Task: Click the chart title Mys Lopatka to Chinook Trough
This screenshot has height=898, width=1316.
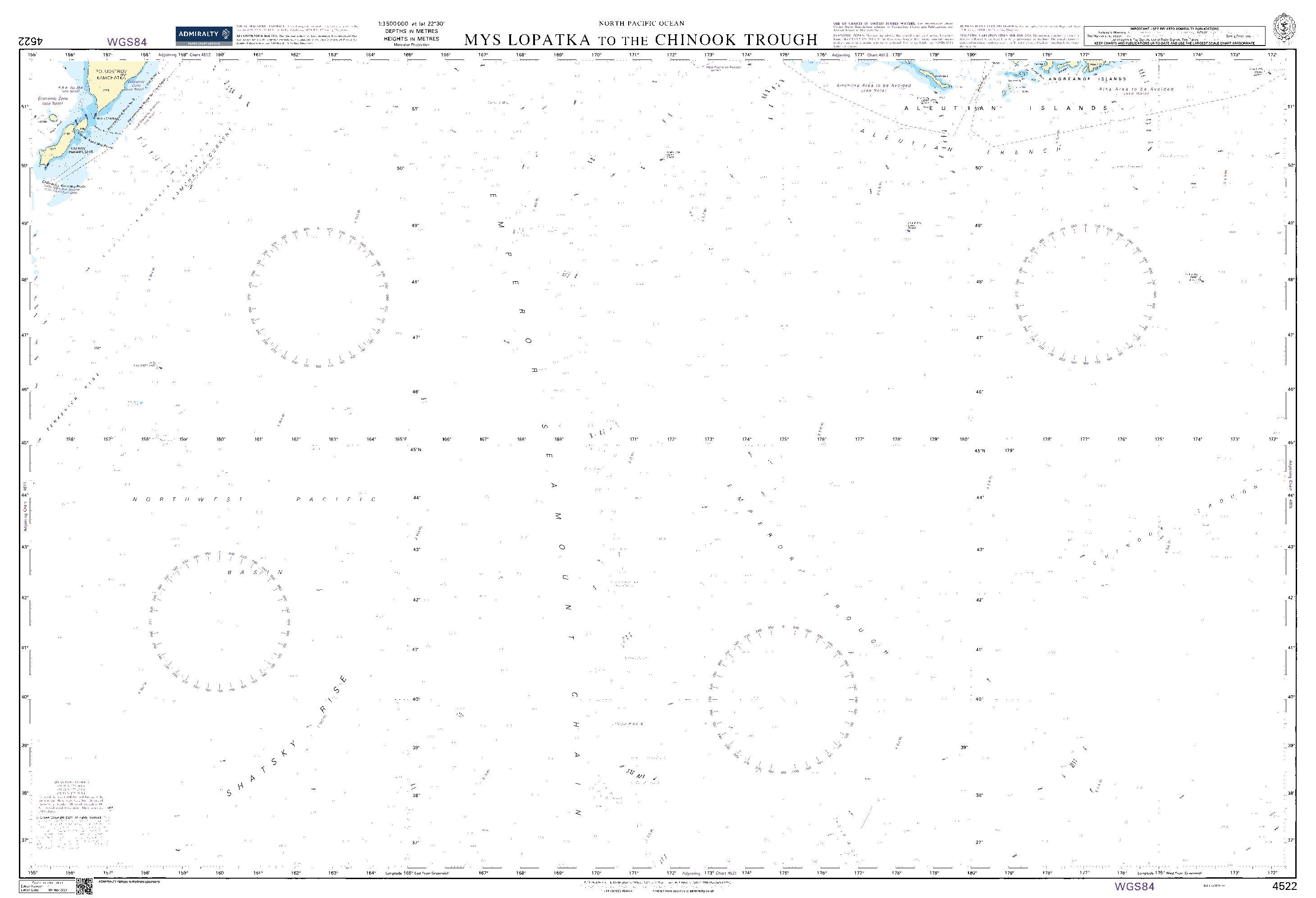Action: coord(640,40)
